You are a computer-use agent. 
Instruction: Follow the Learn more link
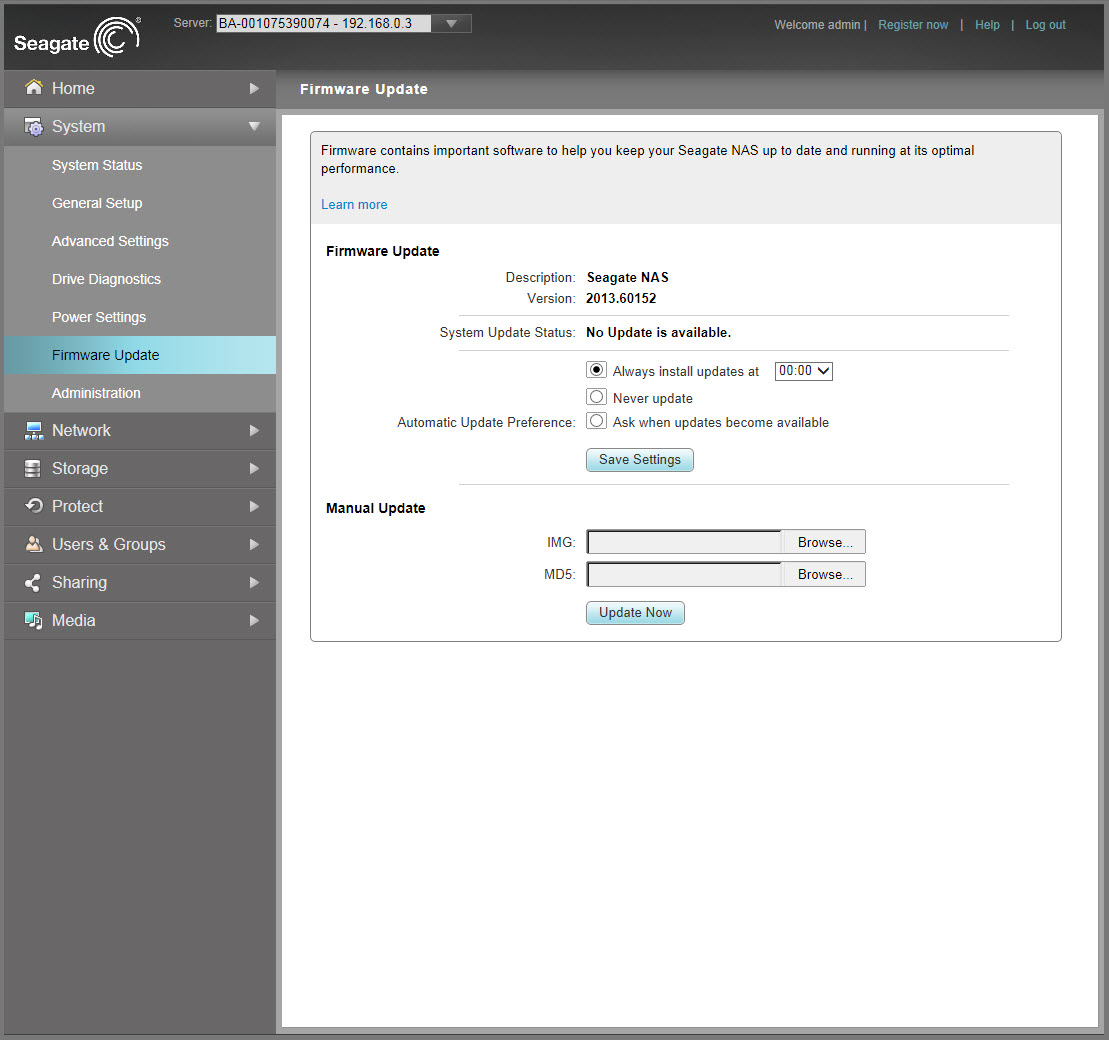pos(354,204)
